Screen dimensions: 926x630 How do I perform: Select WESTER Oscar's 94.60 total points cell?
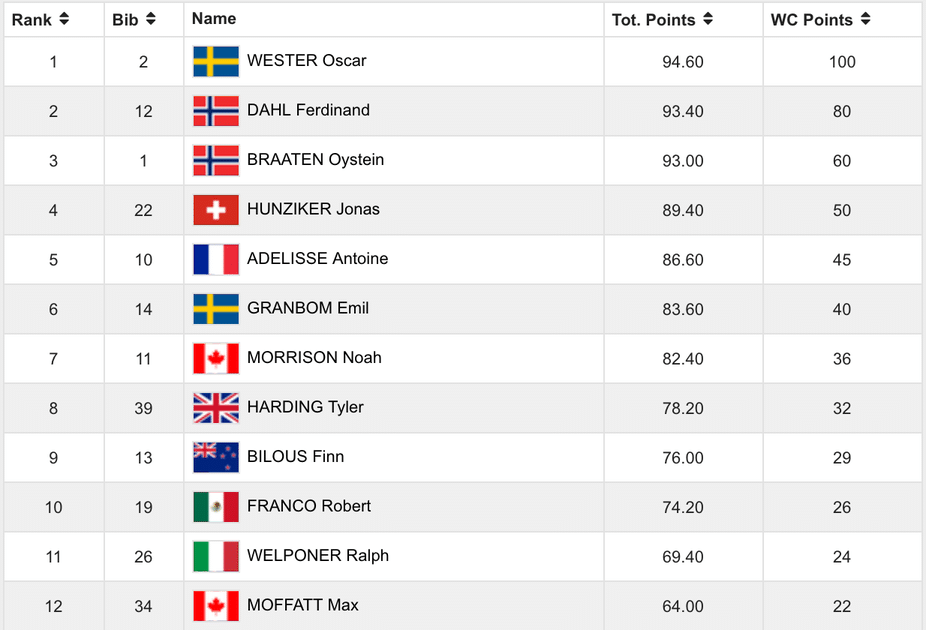(683, 61)
